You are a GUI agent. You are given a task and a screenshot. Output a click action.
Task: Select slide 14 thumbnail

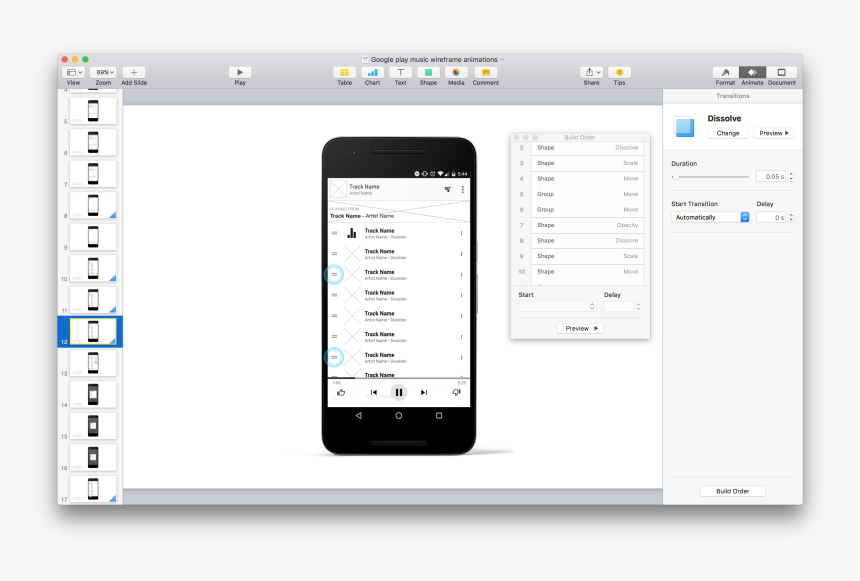coord(93,394)
